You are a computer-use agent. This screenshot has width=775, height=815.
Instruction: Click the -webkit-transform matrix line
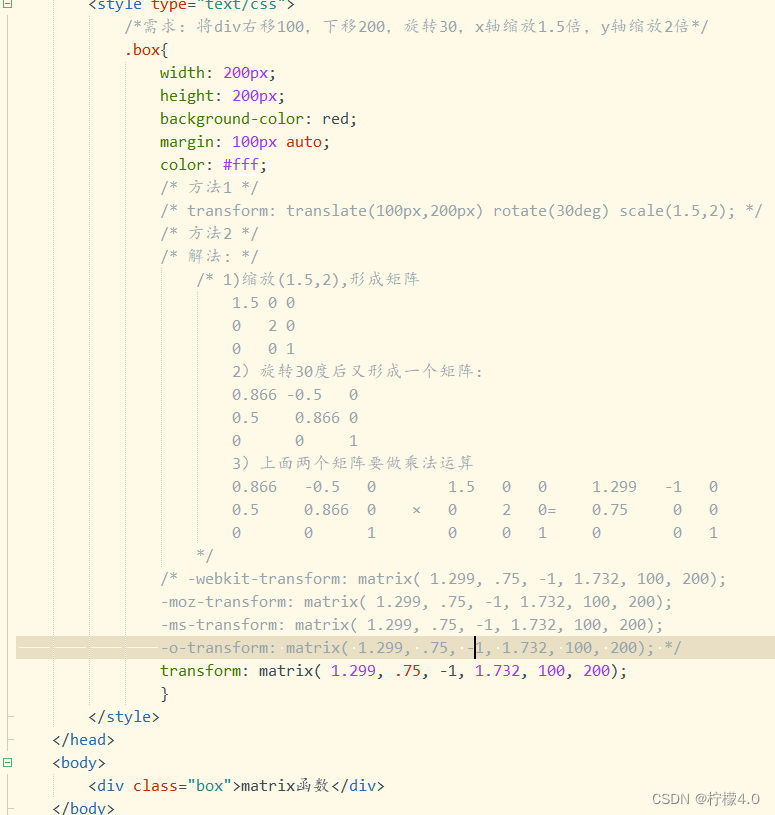pos(443,579)
